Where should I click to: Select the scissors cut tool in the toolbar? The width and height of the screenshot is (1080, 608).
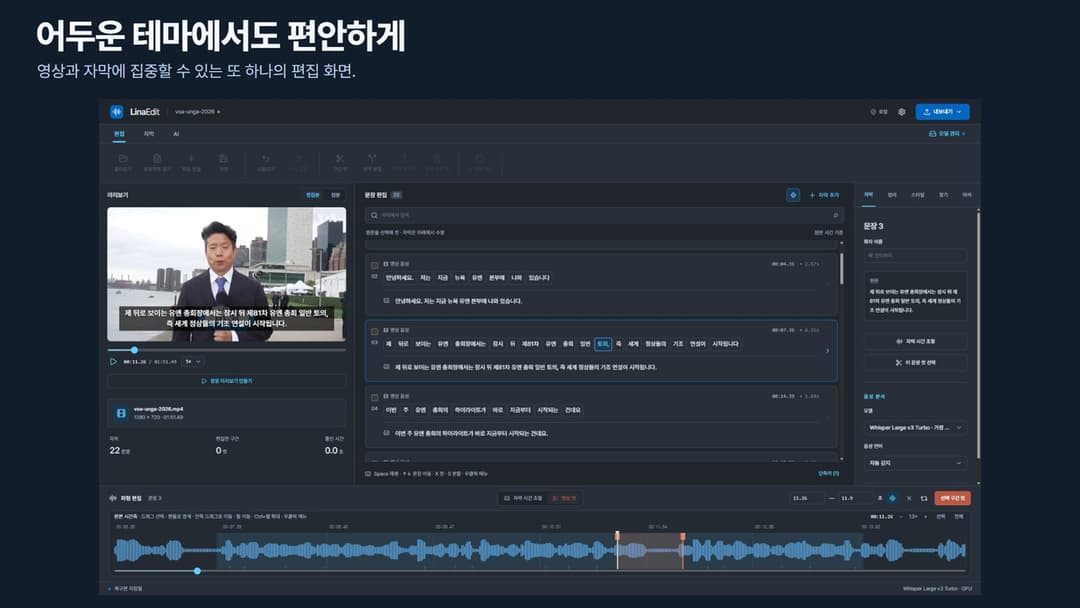tap(340, 159)
